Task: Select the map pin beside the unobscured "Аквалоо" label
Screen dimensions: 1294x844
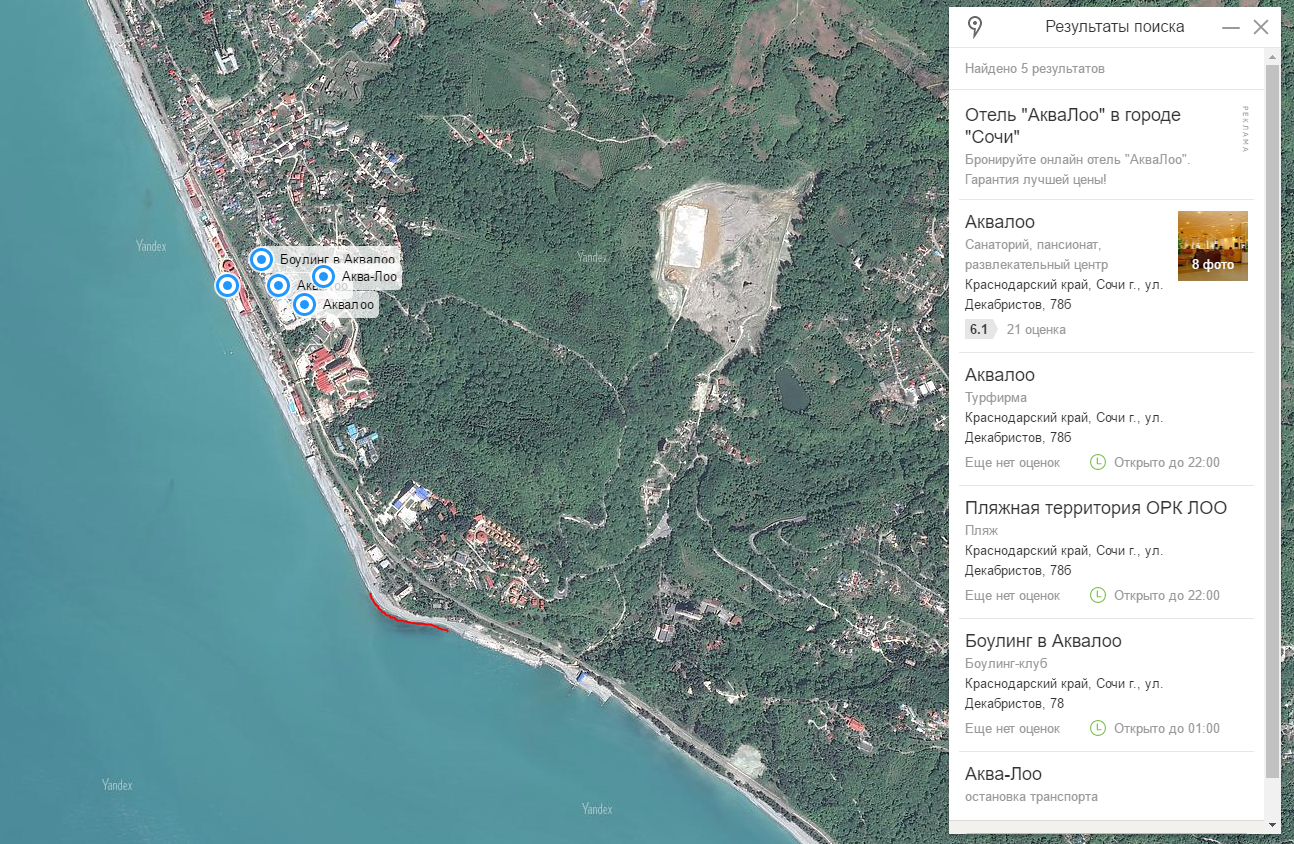Action: click(305, 305)
